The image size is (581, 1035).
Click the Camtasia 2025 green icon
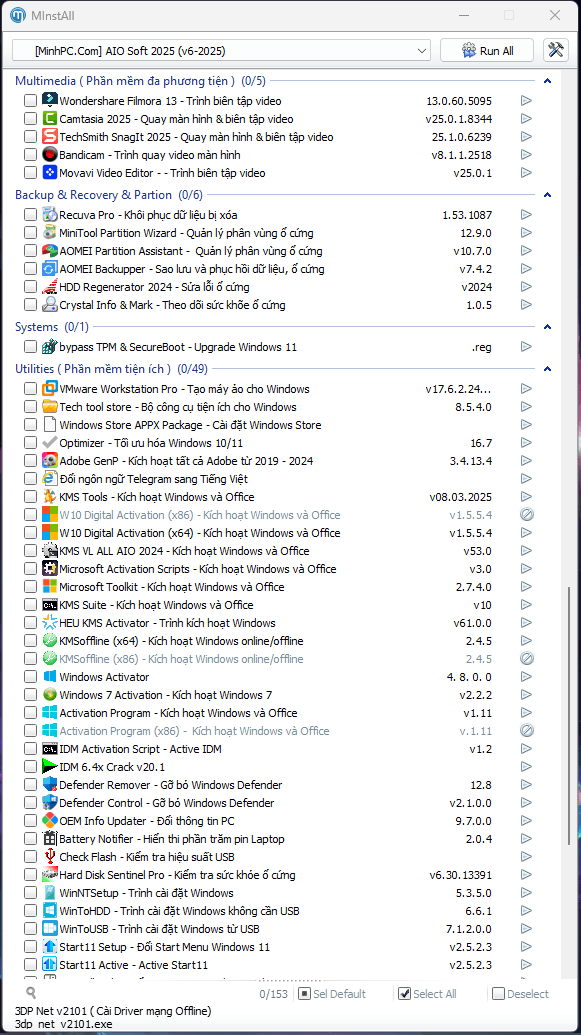pos(50,119)
